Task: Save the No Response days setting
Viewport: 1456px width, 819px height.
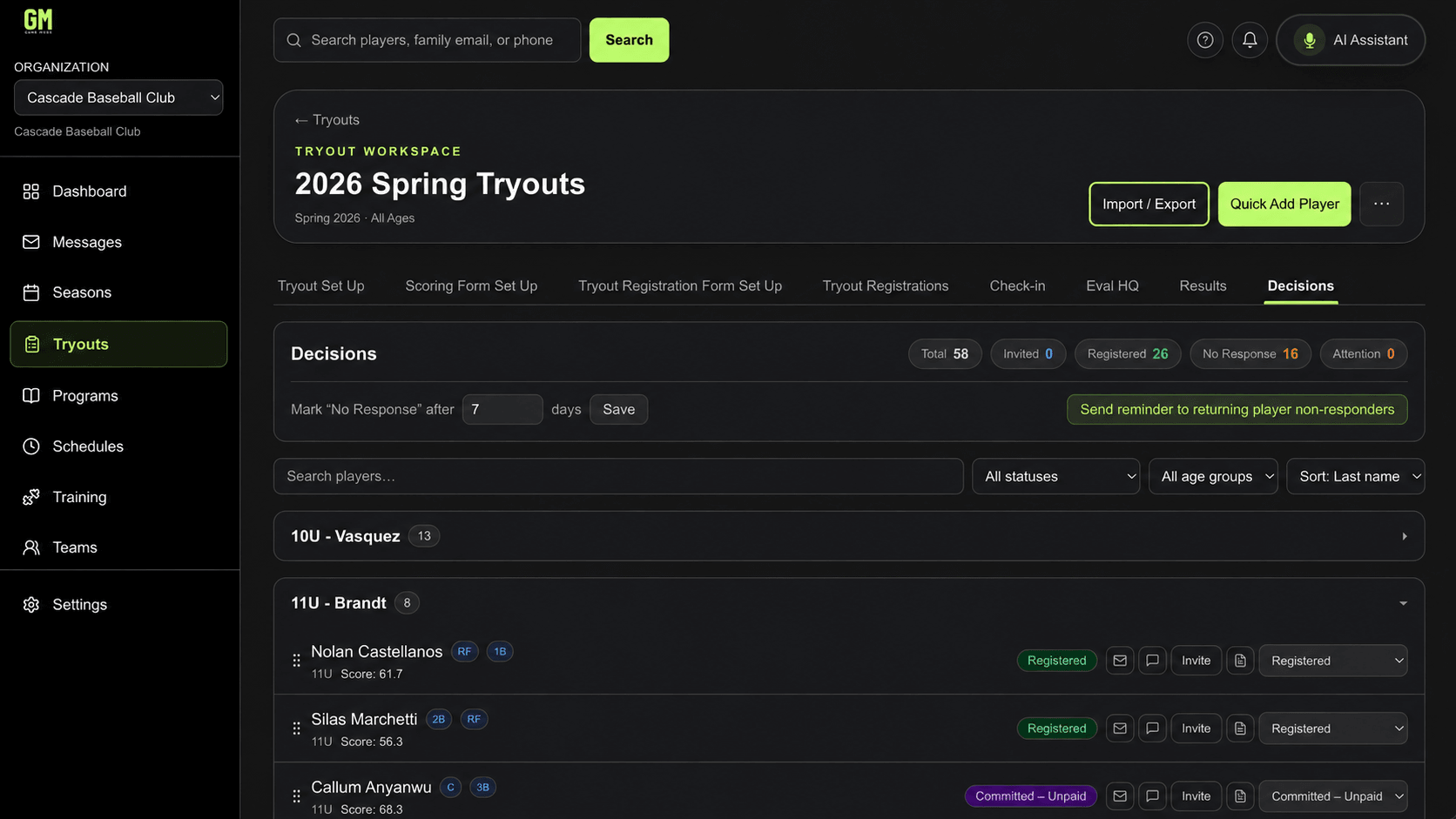Action: pos(618,409)
